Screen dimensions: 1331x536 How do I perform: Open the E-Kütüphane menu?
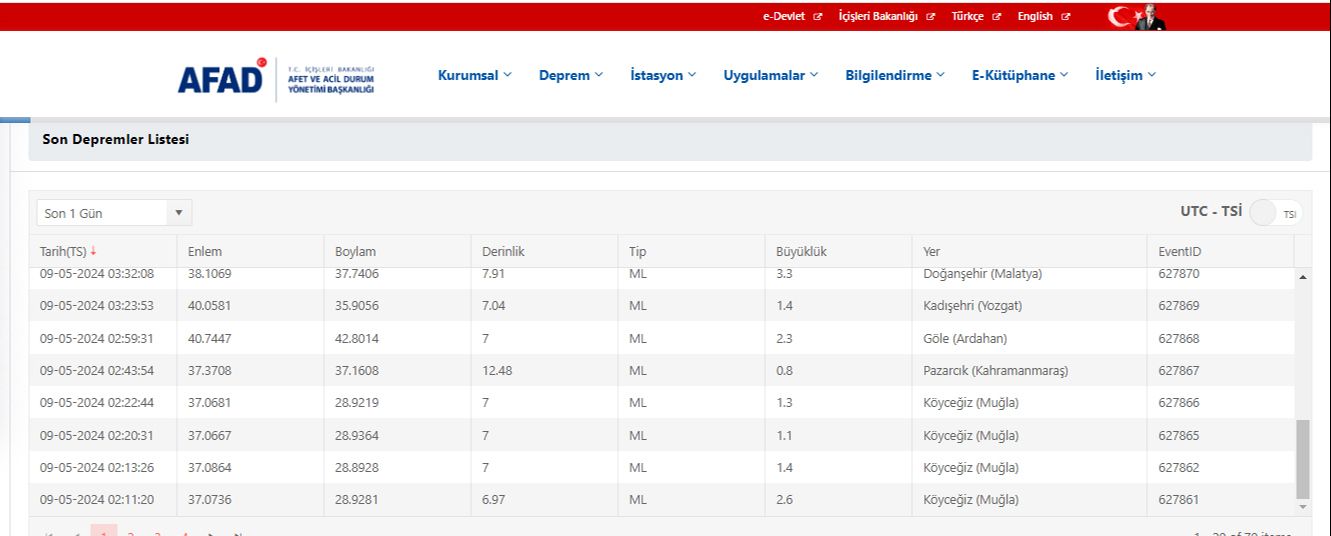pos(1019,75)
